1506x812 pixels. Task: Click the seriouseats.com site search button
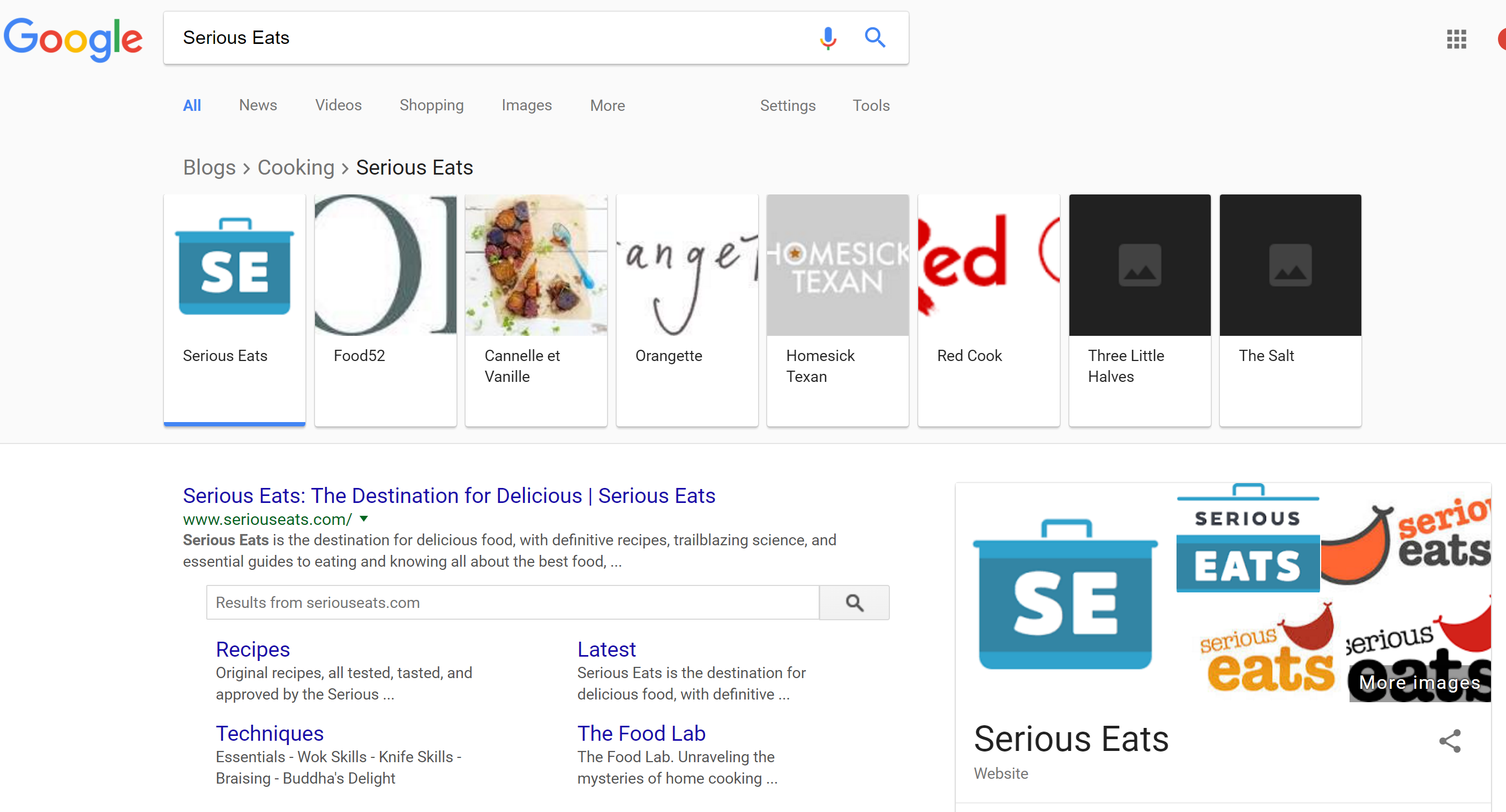click(x=853, y=602)
